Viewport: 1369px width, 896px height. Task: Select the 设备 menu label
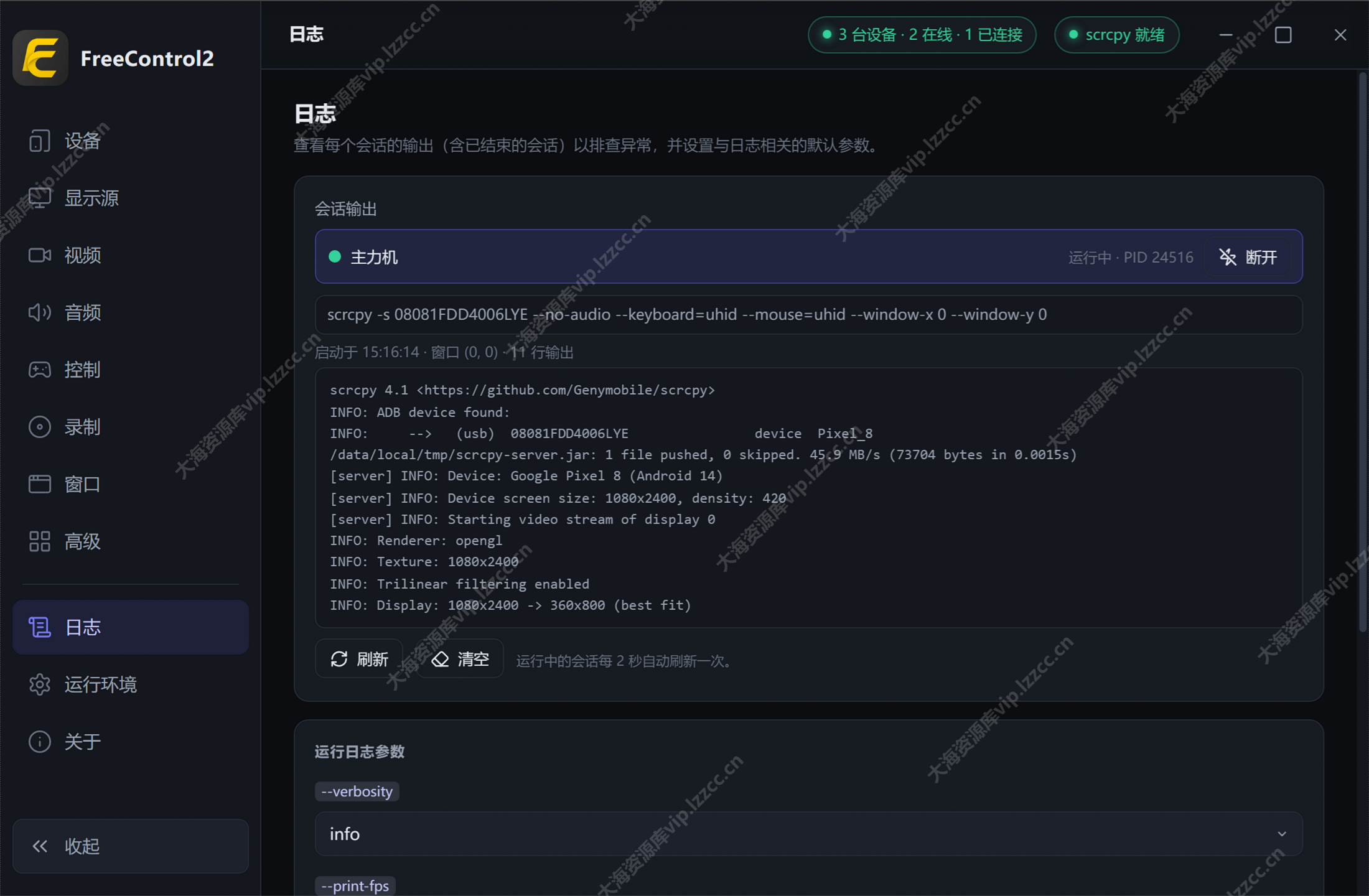point(83,141)
